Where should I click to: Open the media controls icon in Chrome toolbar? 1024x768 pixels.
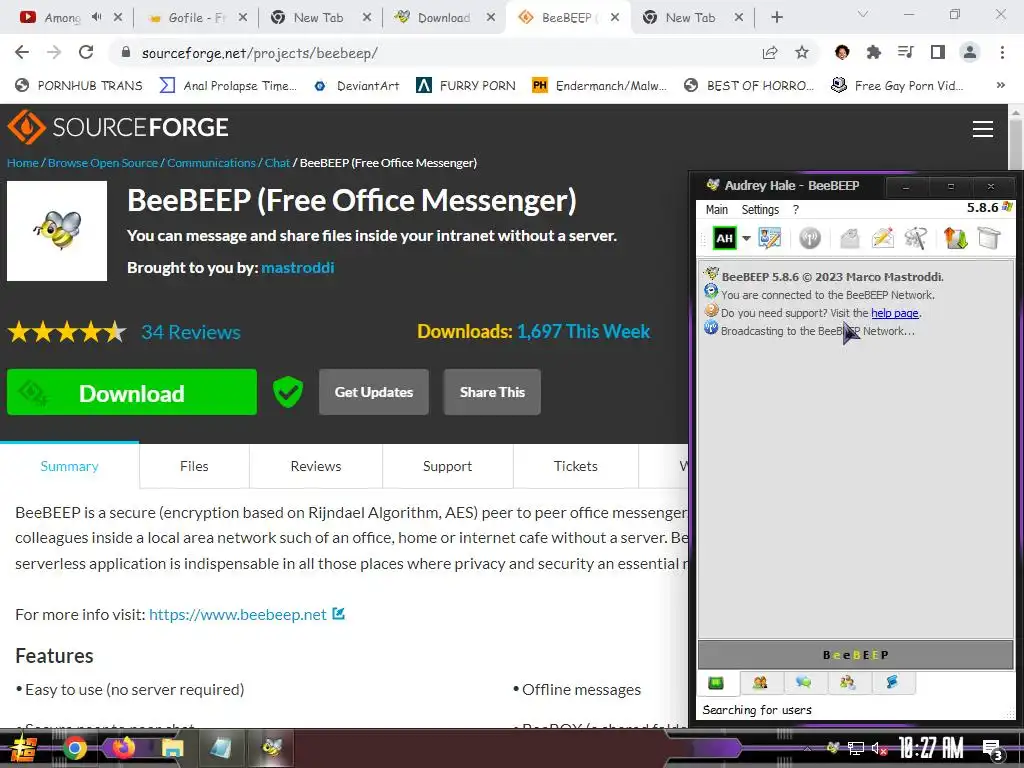(x=905, y=52)
